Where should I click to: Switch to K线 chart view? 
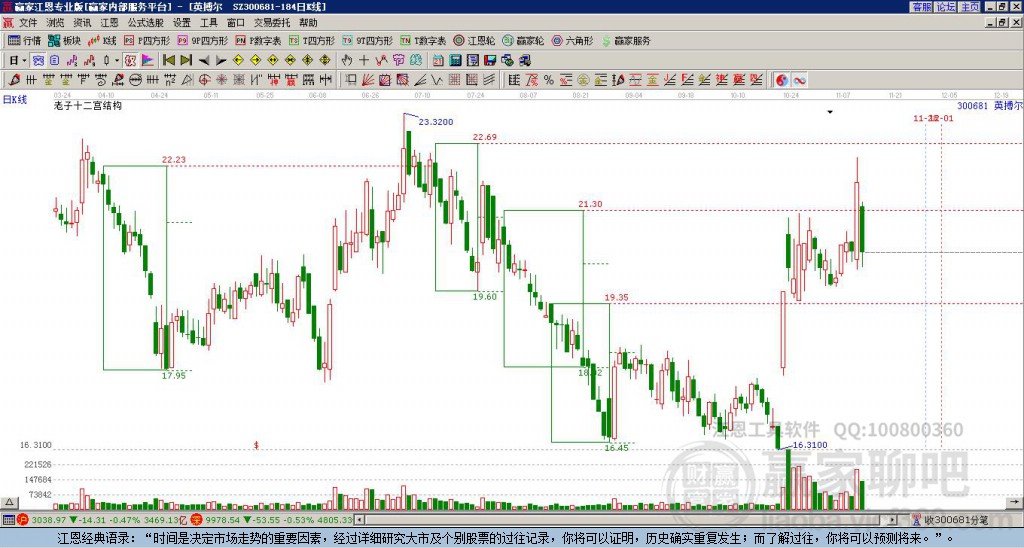[x=102, y=40]
